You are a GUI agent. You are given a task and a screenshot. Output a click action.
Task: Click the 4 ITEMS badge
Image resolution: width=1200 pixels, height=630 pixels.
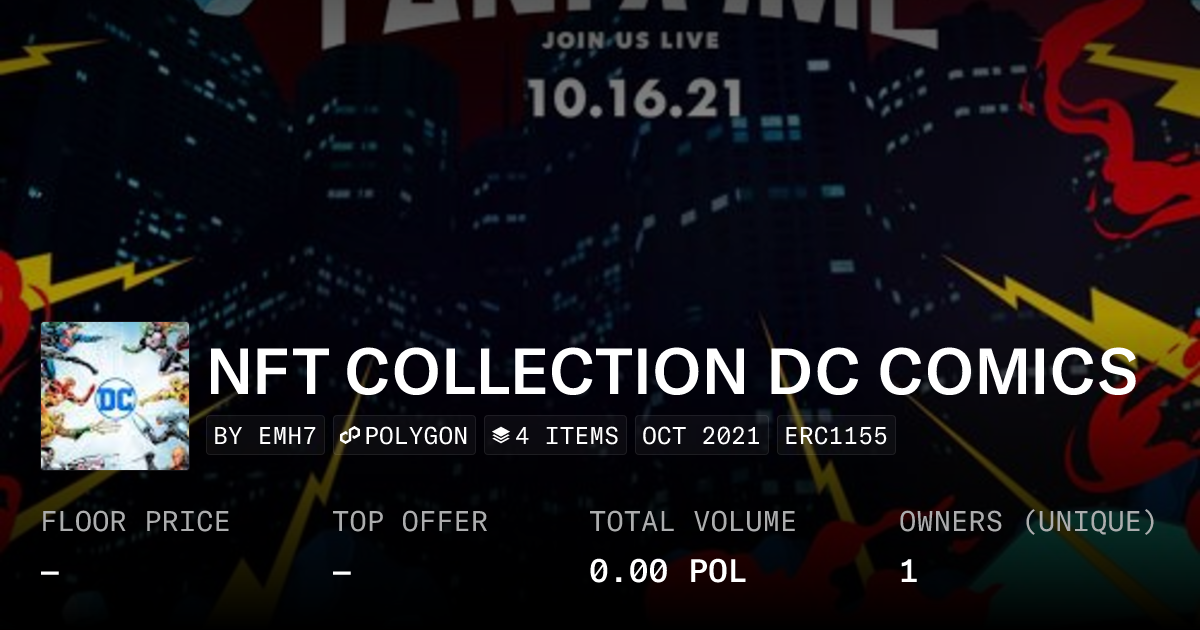(x=555, y=436)
